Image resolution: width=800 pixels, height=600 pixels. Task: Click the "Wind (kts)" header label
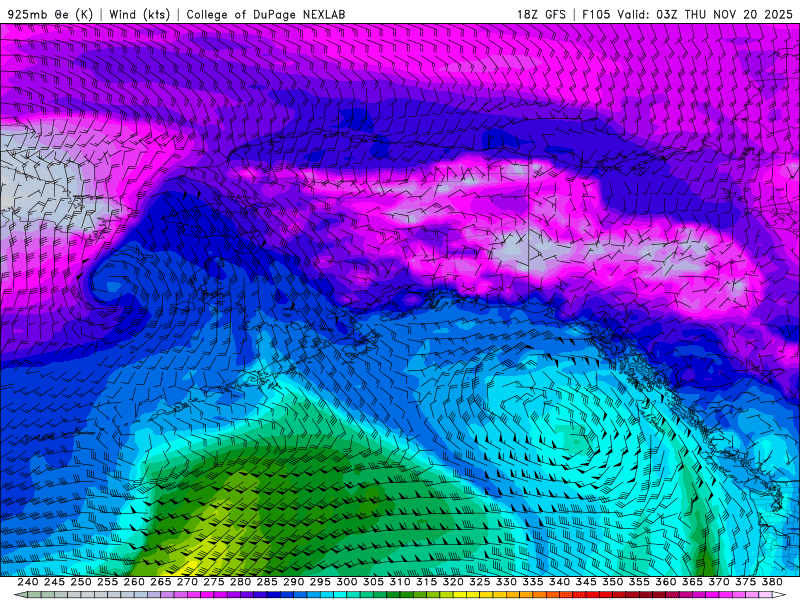(x=139, y=14)
